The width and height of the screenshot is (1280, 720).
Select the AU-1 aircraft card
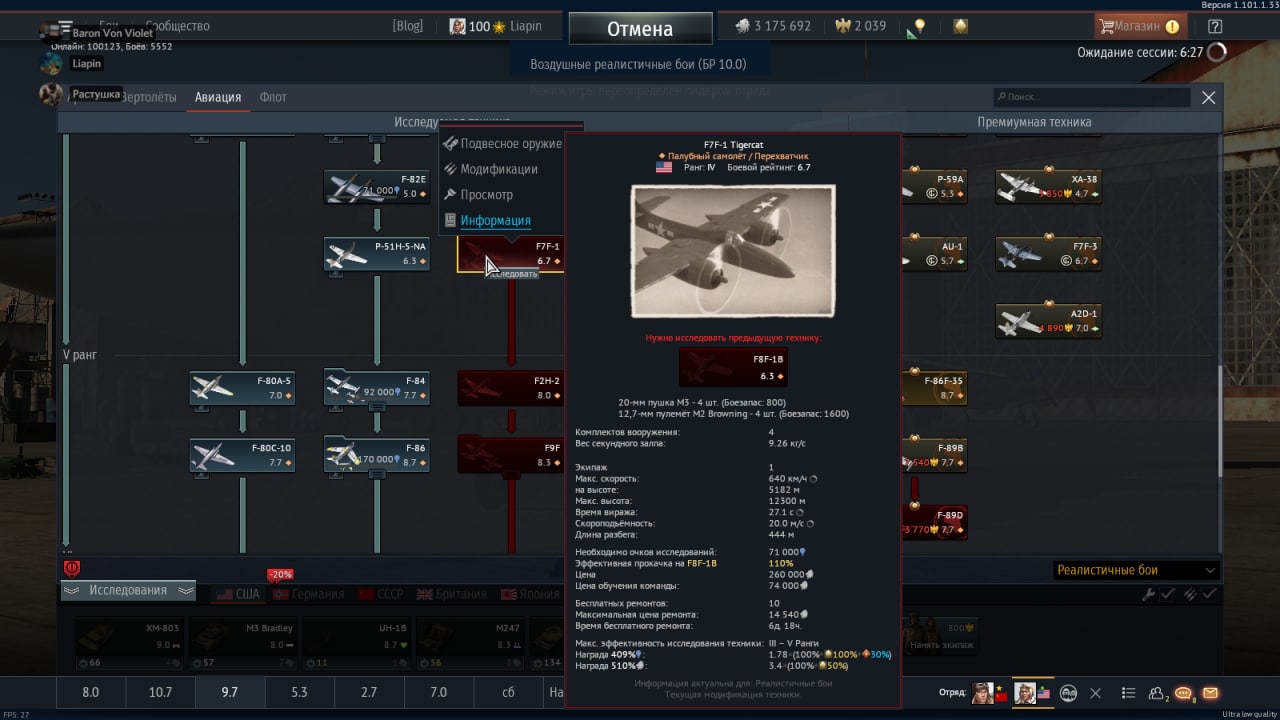tap(935, 254)
